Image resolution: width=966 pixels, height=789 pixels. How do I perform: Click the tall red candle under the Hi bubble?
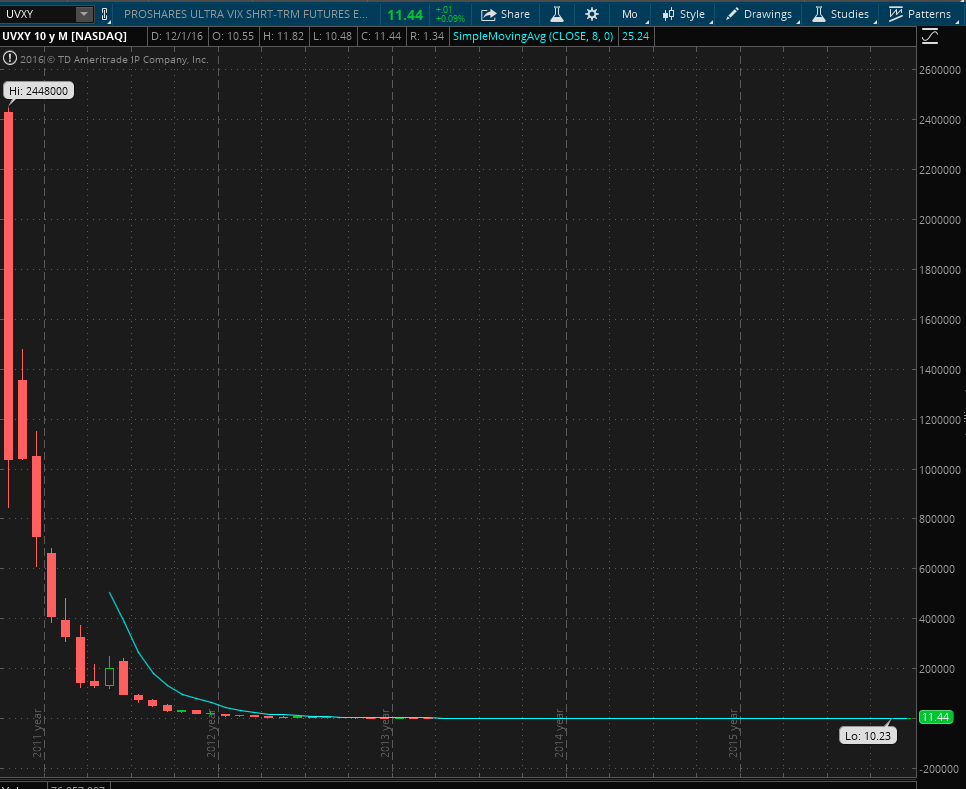pyautogui.click(x=9, y=286)
